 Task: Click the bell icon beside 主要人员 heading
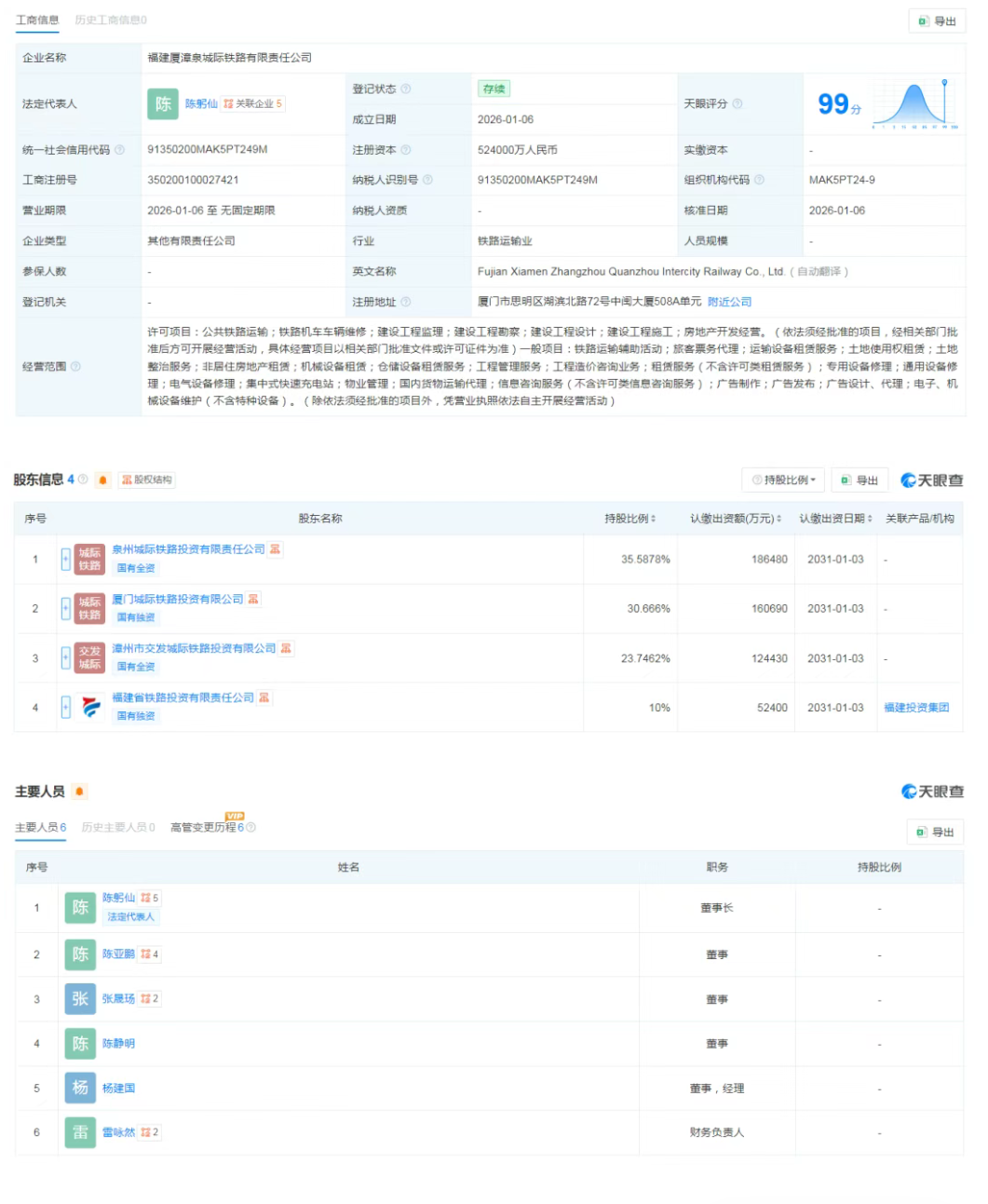click(79, 791)
